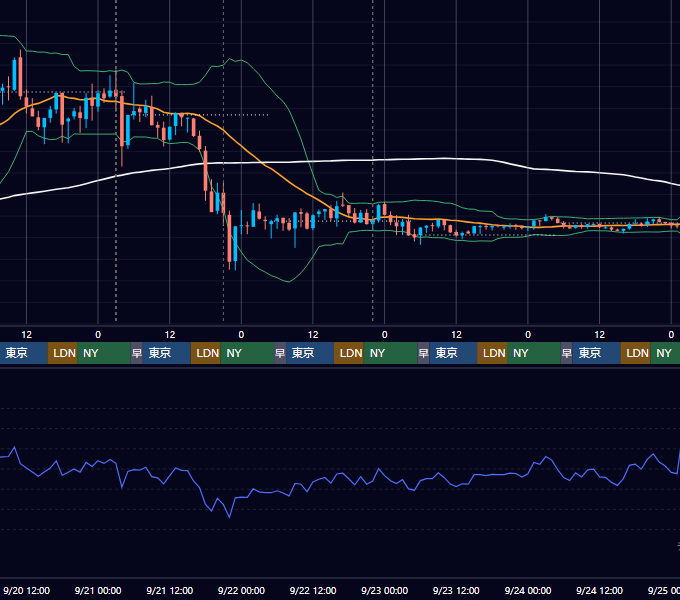Click the LDN session label on 9/22
Viewport: 680px width, 600px height.
click(x=351, y=353)
